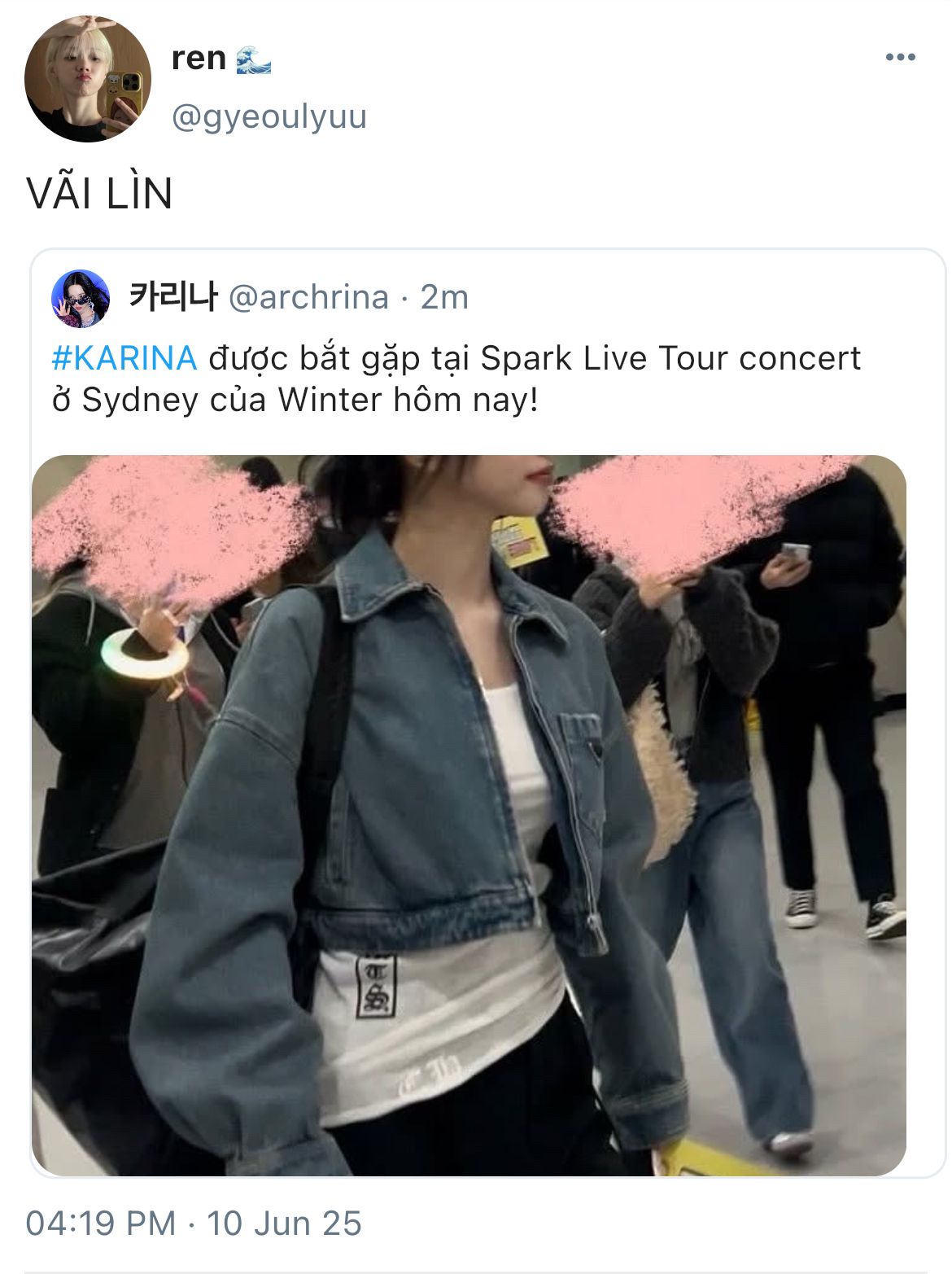Select the 카리나 display name
This screenshot has height=1274, width=952.
(x=173, y=296)
